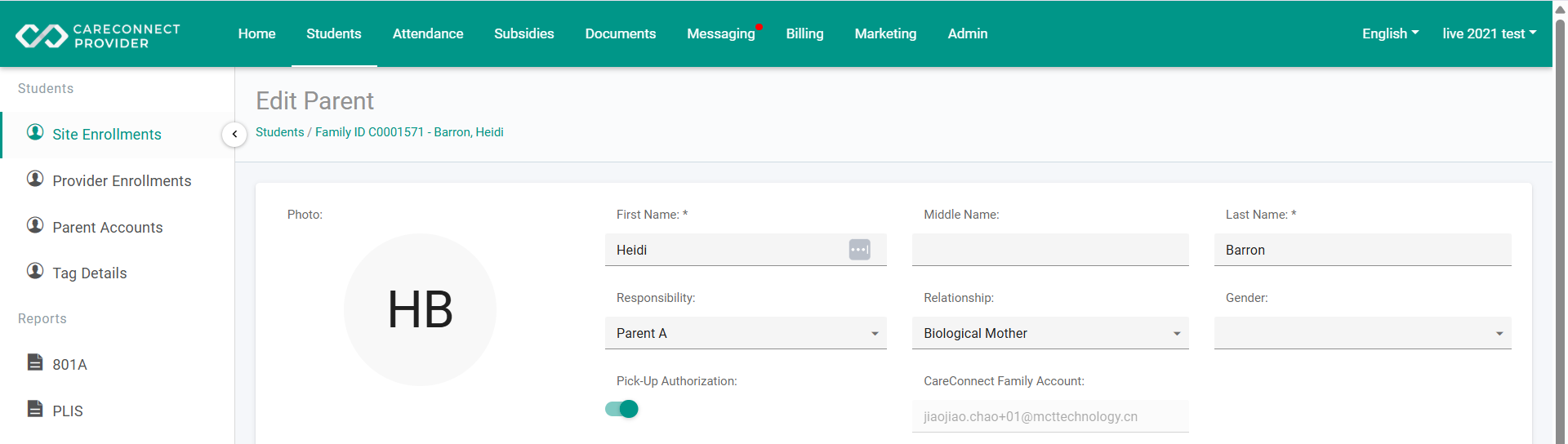
Task: Click the empty Middle Name field
Action: click(x=1050, y=250)
